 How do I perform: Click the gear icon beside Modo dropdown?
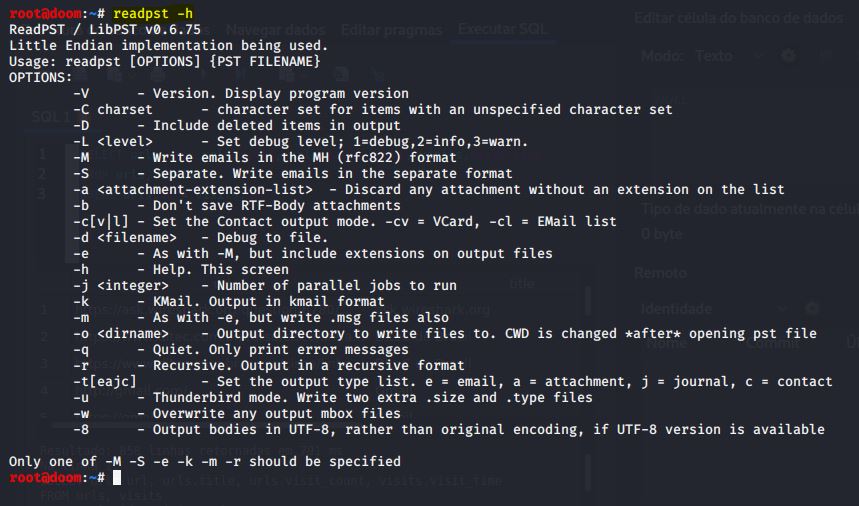tap(788, 56)
